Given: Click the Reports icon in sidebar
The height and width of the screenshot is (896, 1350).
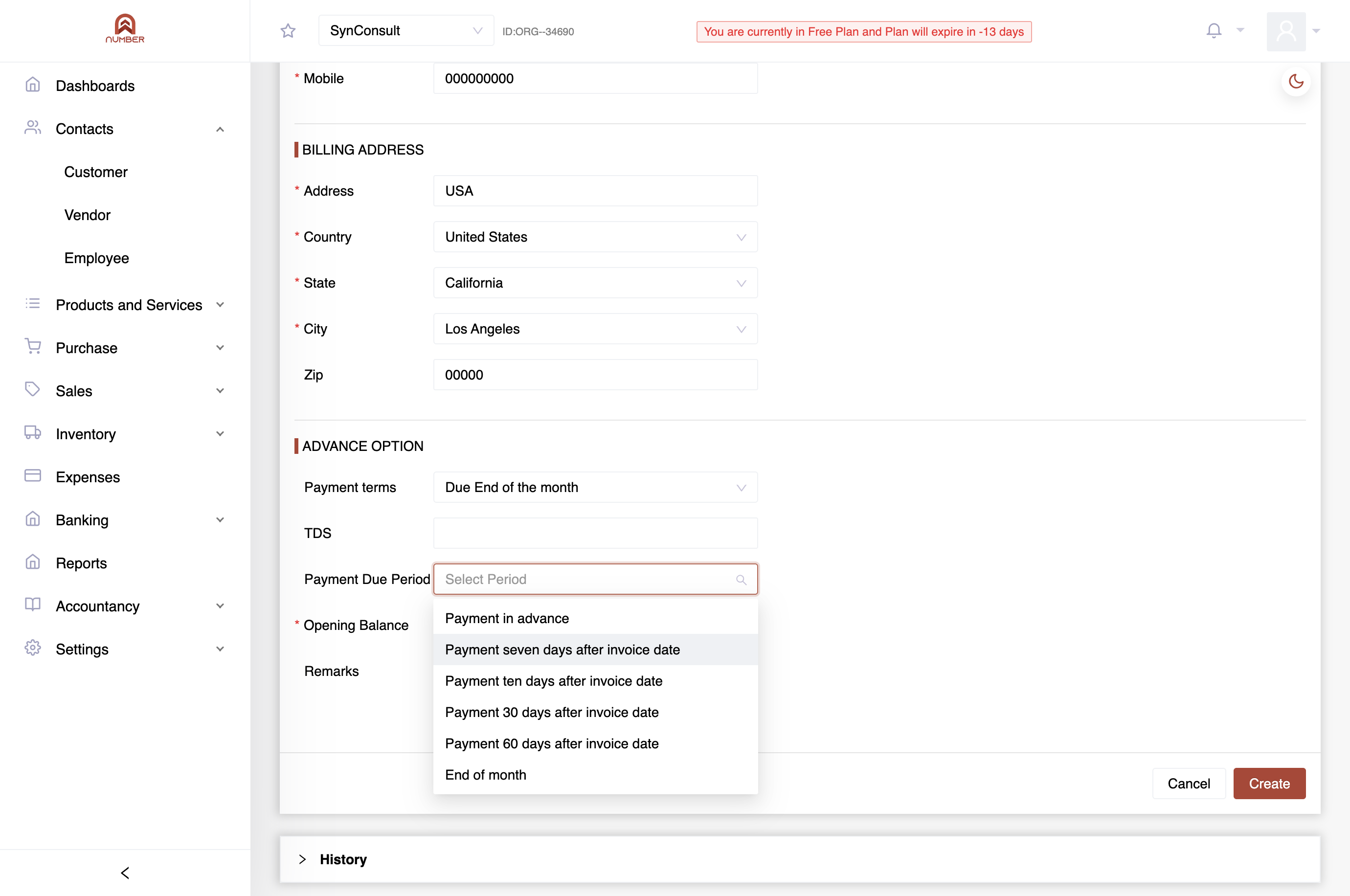Looking at the screenshot, I should click(33, 562).
